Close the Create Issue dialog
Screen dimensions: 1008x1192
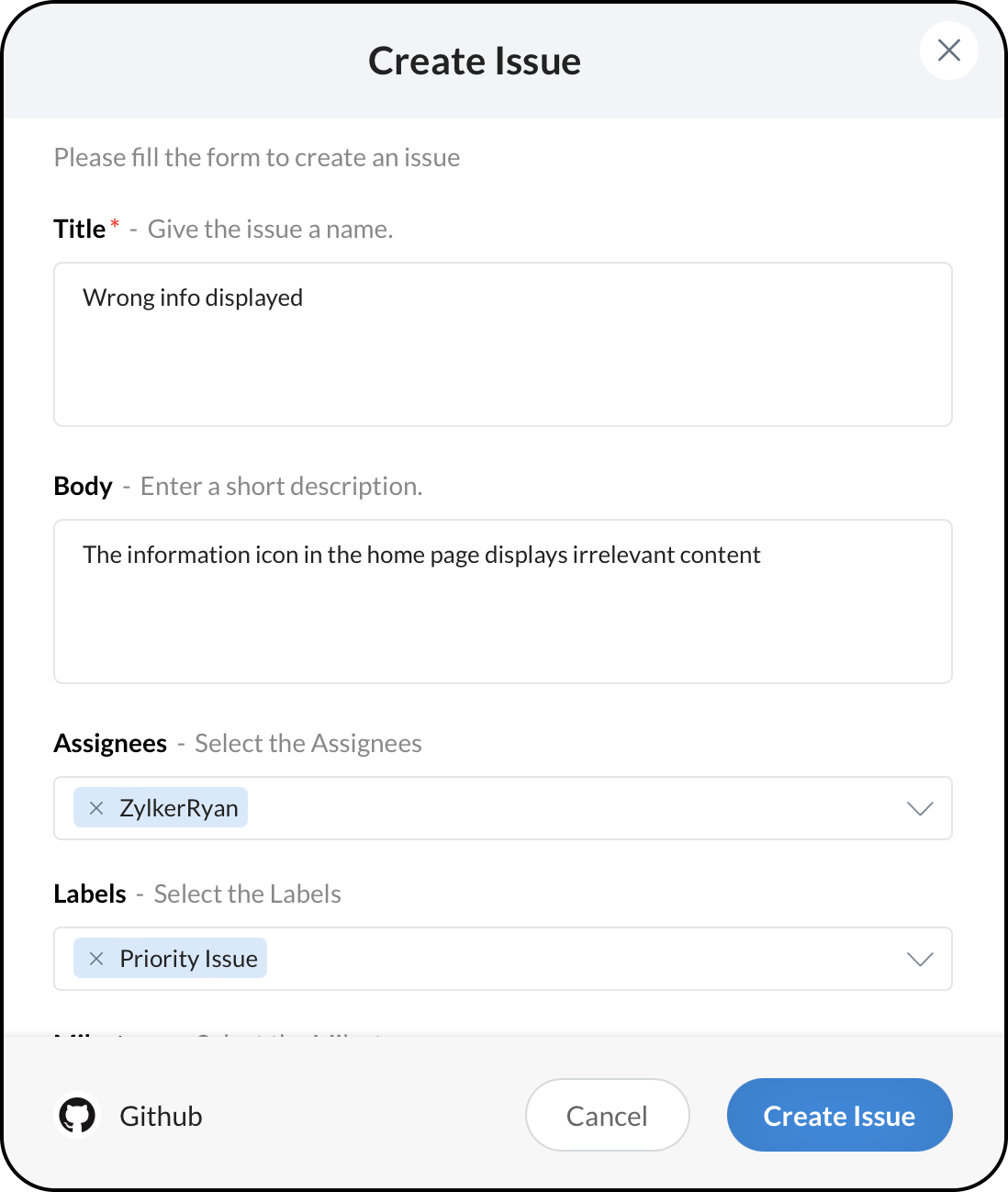pos(948,51)
